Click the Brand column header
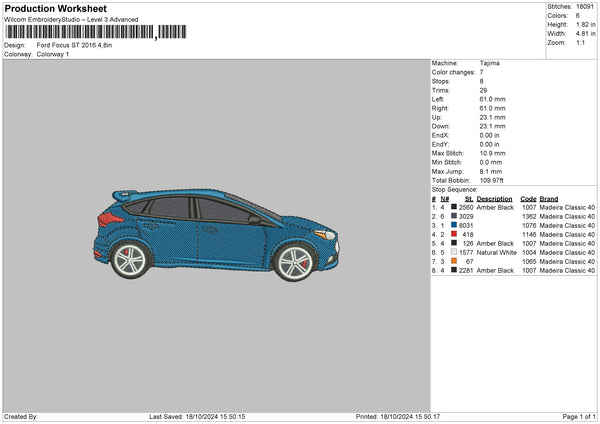The image size is (600, 424). coord(549,198)
